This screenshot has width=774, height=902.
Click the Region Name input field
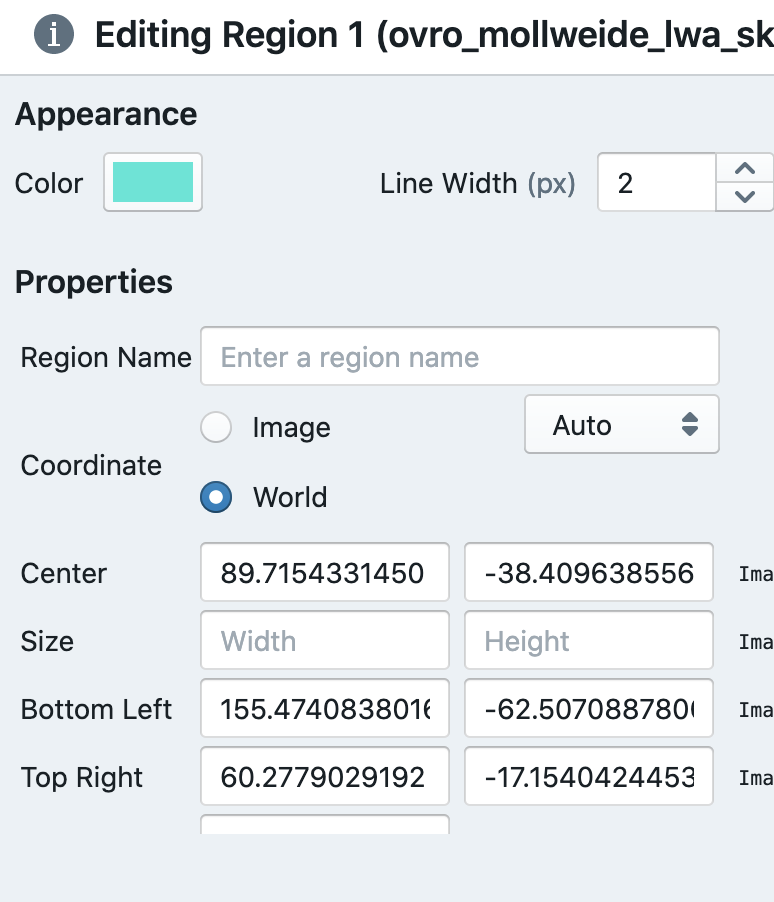(x=459, y=356)
